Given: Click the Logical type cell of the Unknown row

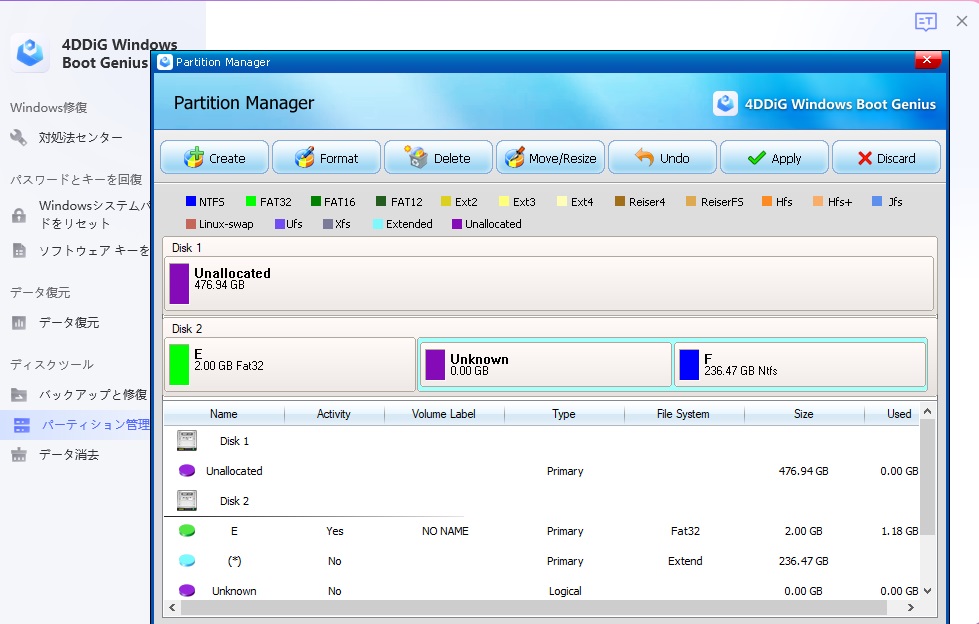Looking at the screenshot, I should (x=565, y=591).
